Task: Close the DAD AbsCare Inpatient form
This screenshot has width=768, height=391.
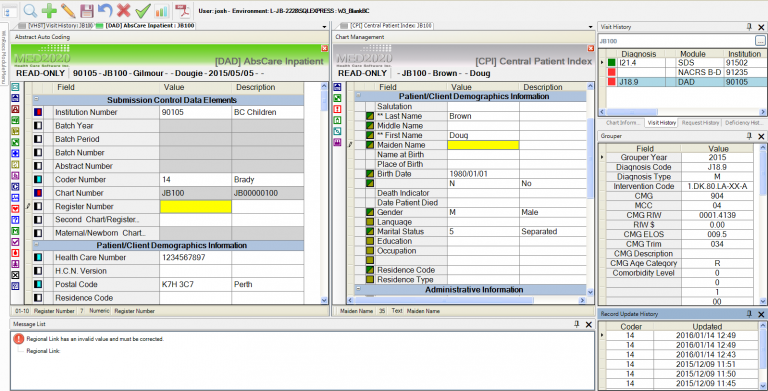Action: [324, 48]
